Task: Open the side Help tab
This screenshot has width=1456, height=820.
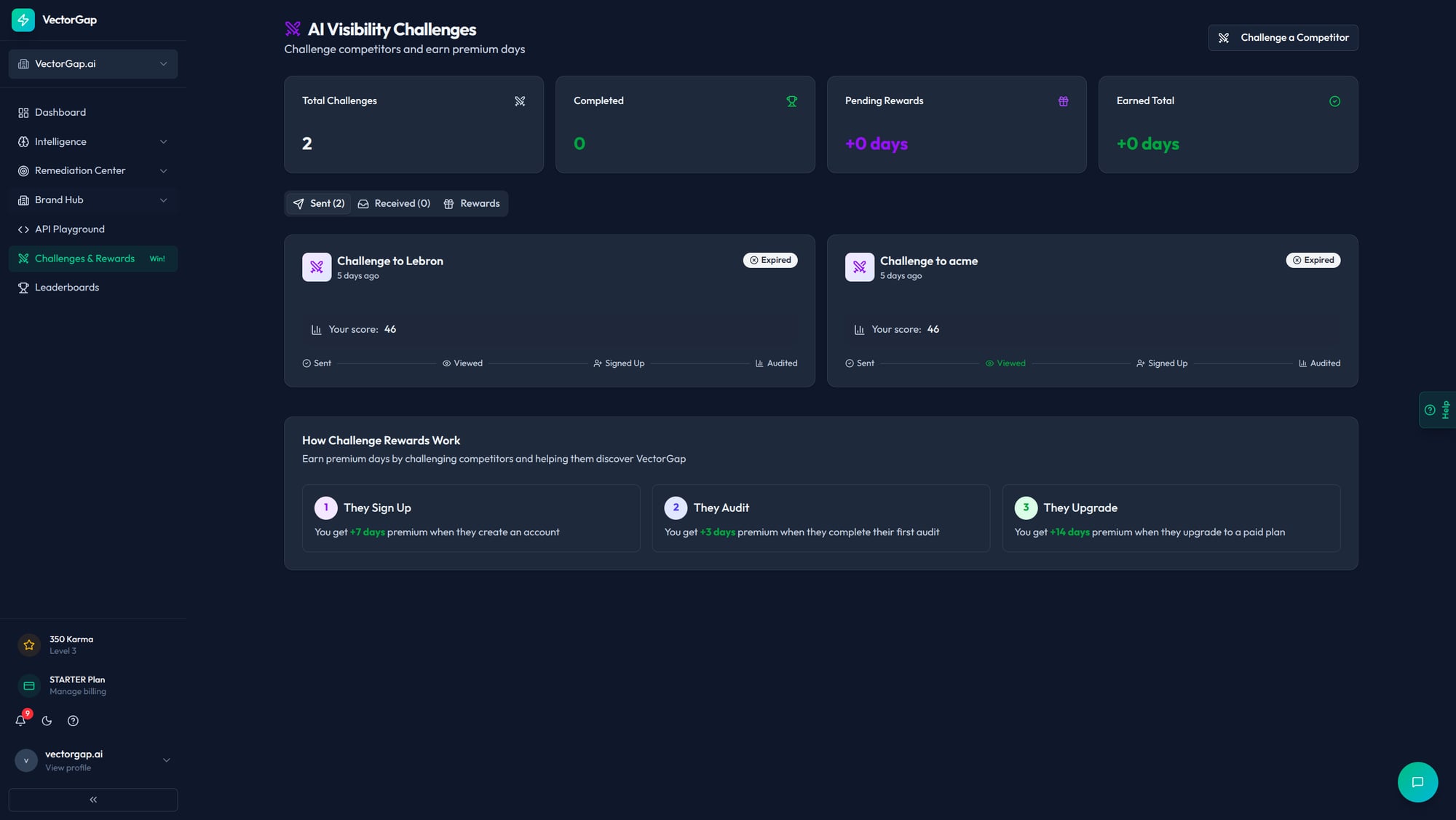Action: 1437,409
